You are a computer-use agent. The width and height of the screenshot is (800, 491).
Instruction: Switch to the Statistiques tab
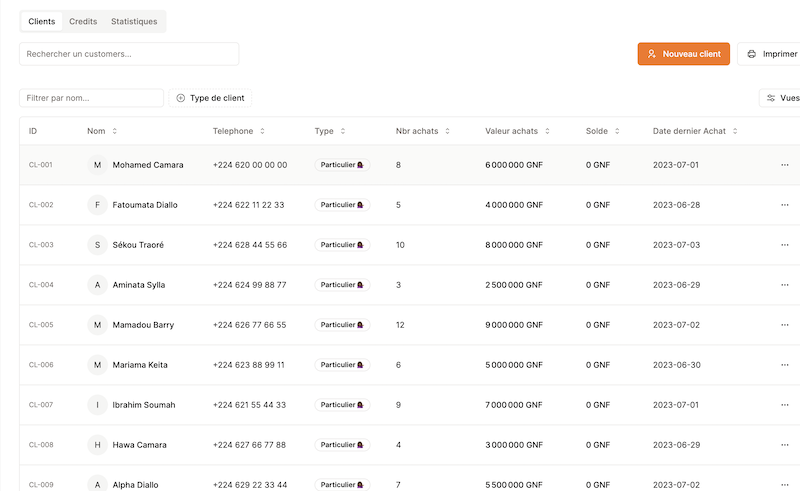tap(134, 21)
